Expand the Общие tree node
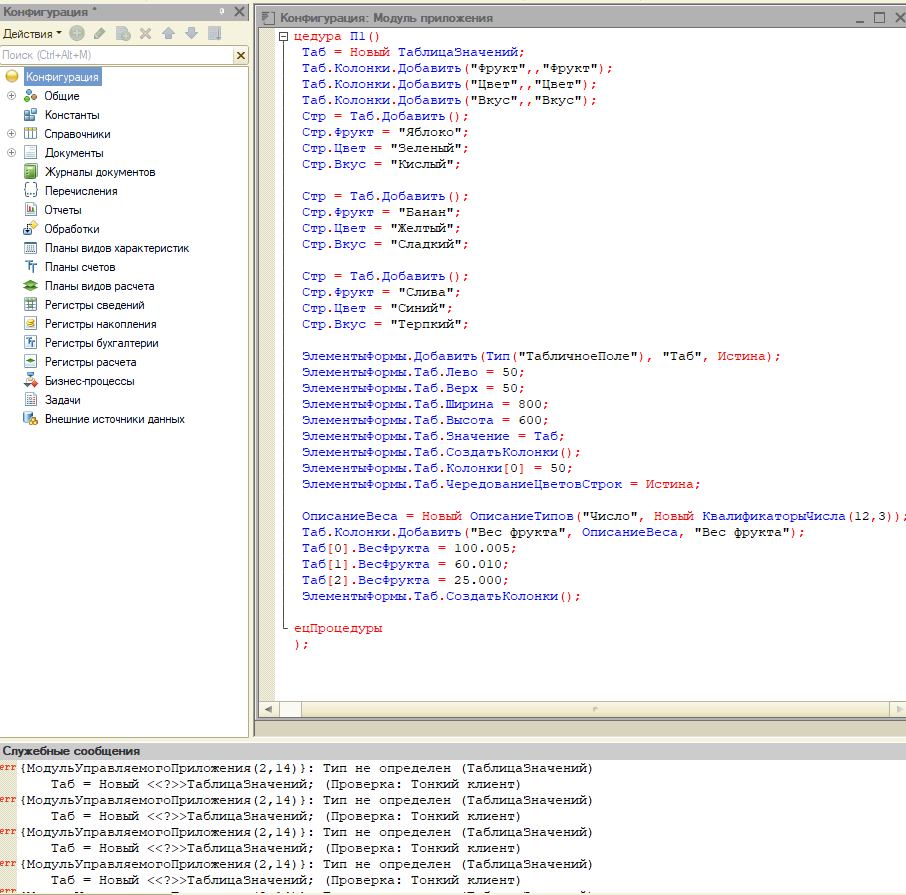Image resolution: width=906 pixels, height=895 pixels. click(x=11, y=96)
